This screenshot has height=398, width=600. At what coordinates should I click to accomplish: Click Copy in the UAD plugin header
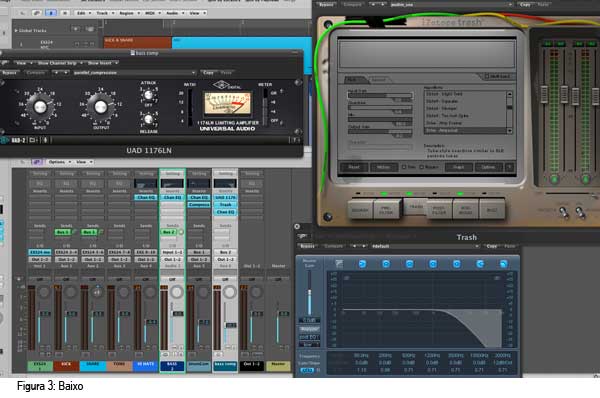coord(208,73)
